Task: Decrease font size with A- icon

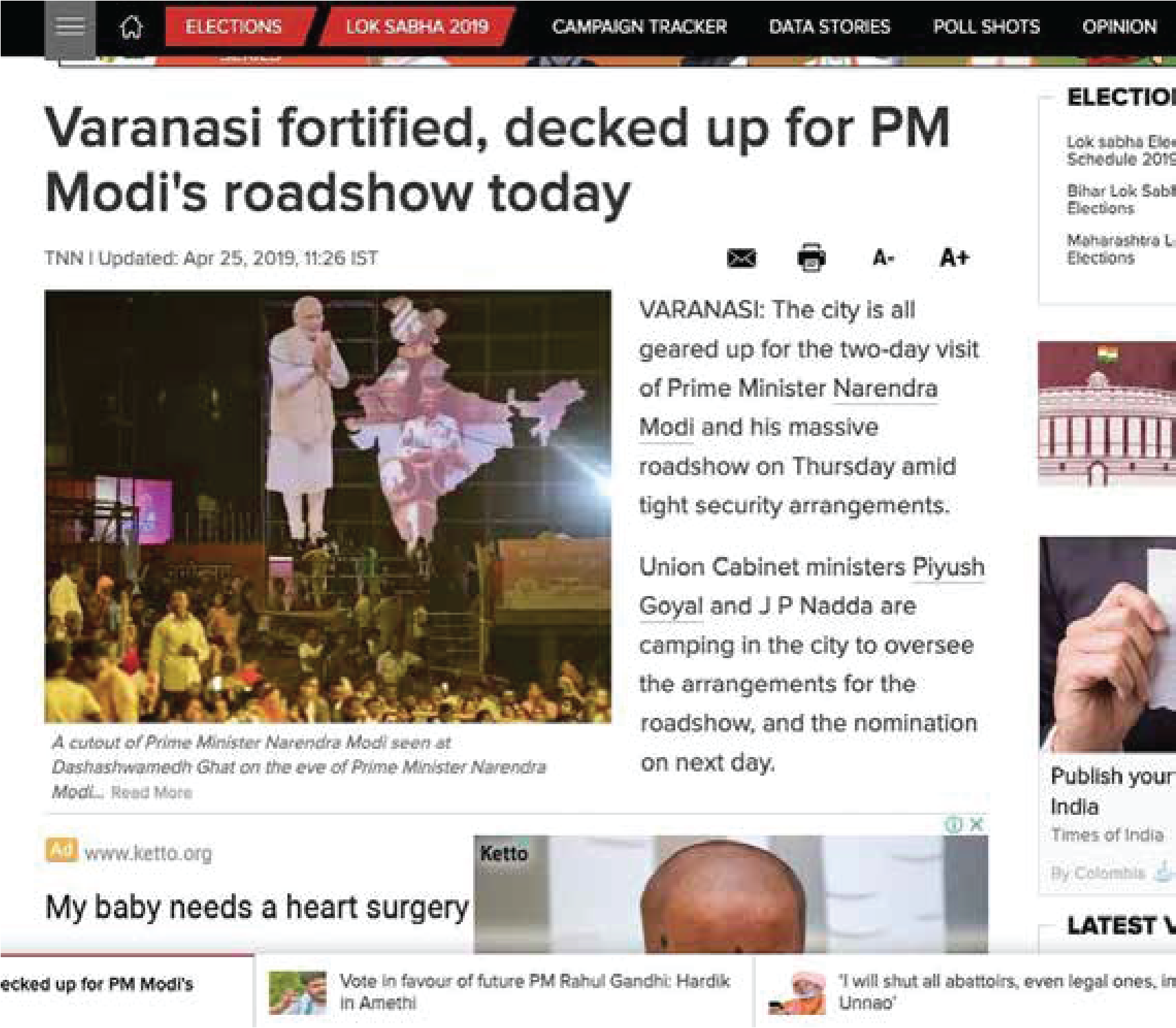Action: (x=883, y=259)
